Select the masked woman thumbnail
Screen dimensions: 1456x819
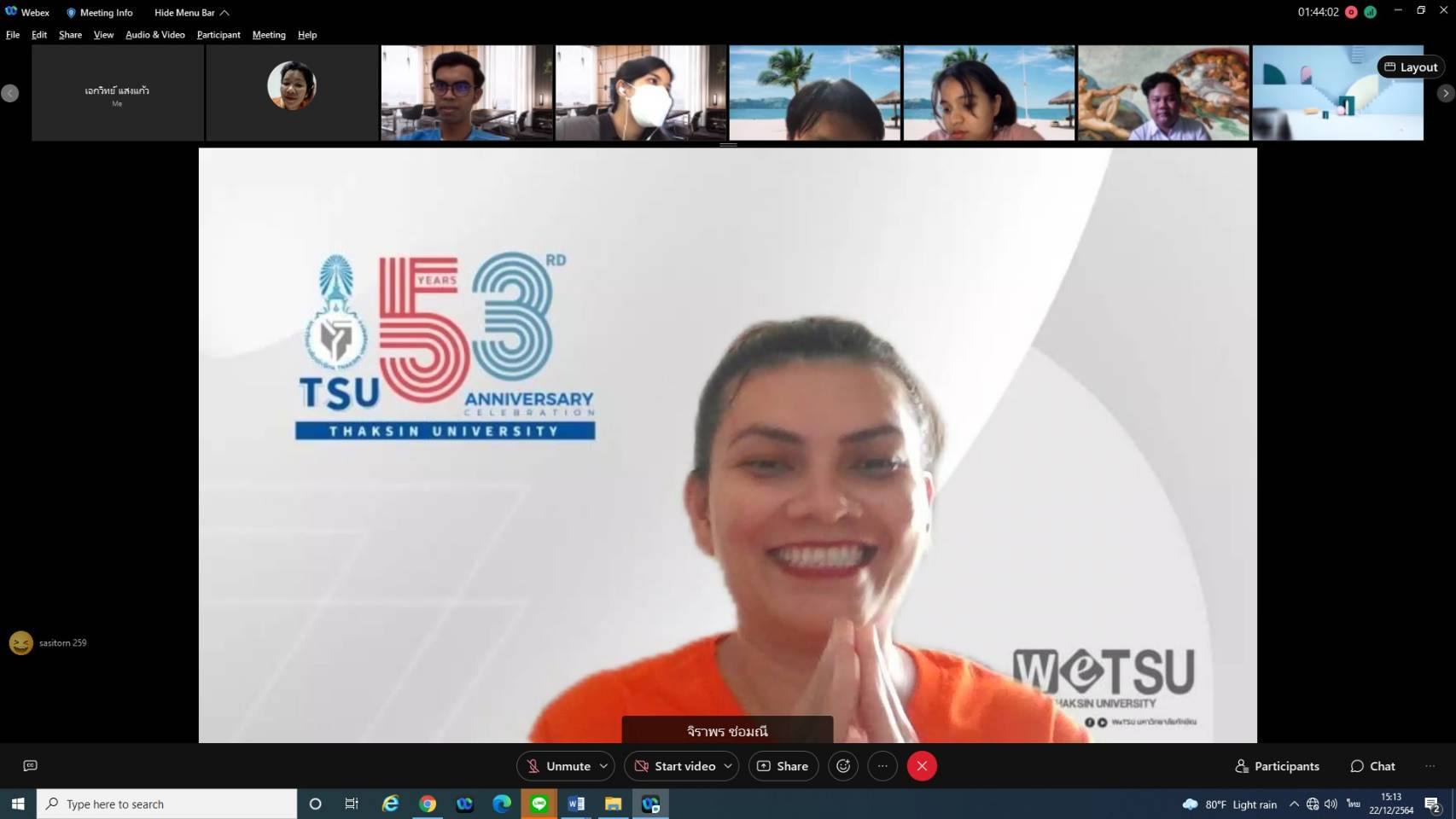tap(641, 93)
